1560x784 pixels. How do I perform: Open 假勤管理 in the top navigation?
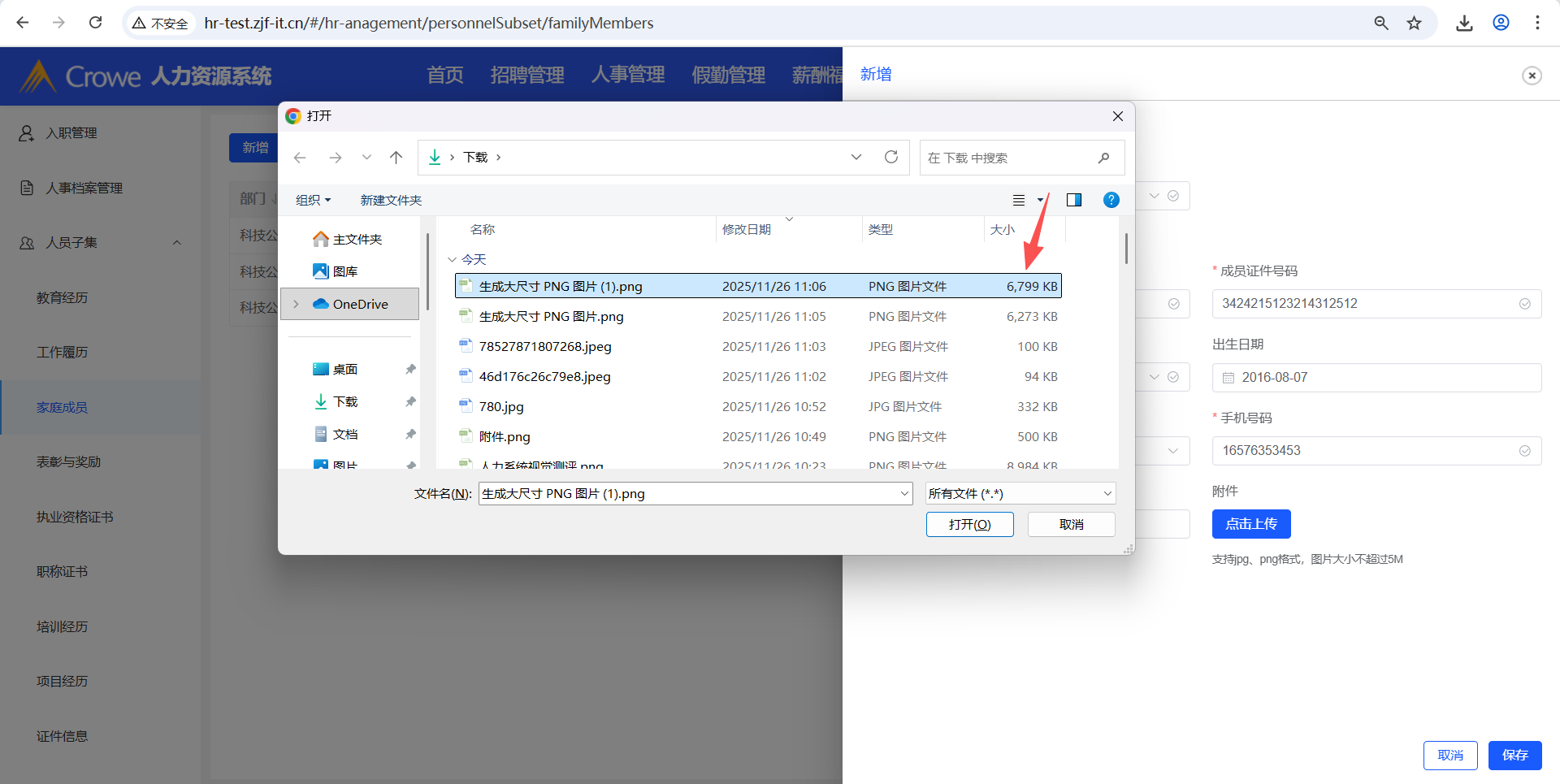pyautogui.click(x=729, y=76)
